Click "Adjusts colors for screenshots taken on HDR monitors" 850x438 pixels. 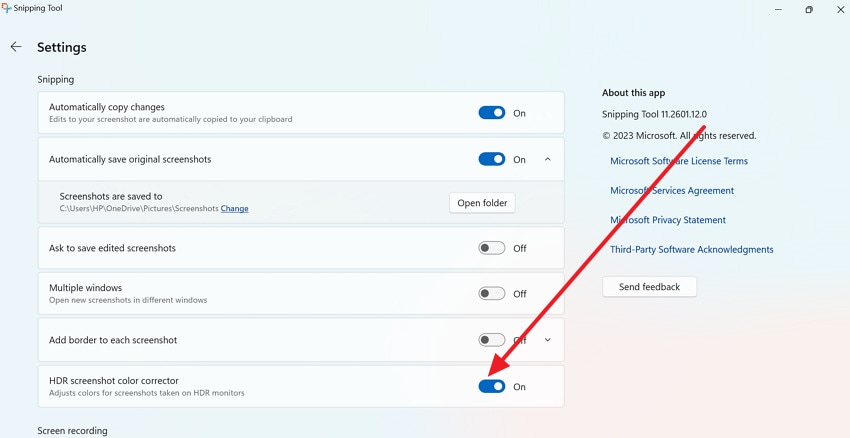coord(146,393)
